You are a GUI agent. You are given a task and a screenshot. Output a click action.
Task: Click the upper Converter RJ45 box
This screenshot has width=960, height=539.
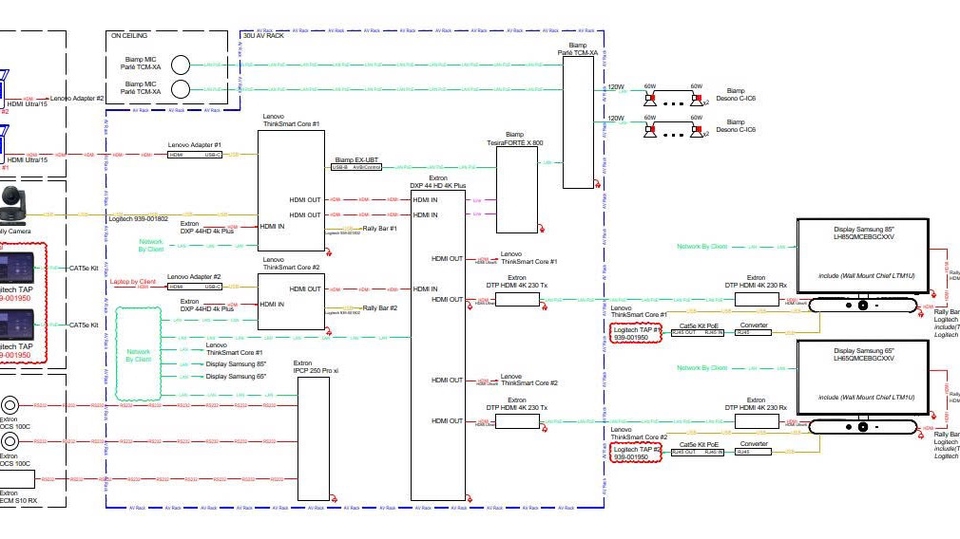(x=753, y=333)
